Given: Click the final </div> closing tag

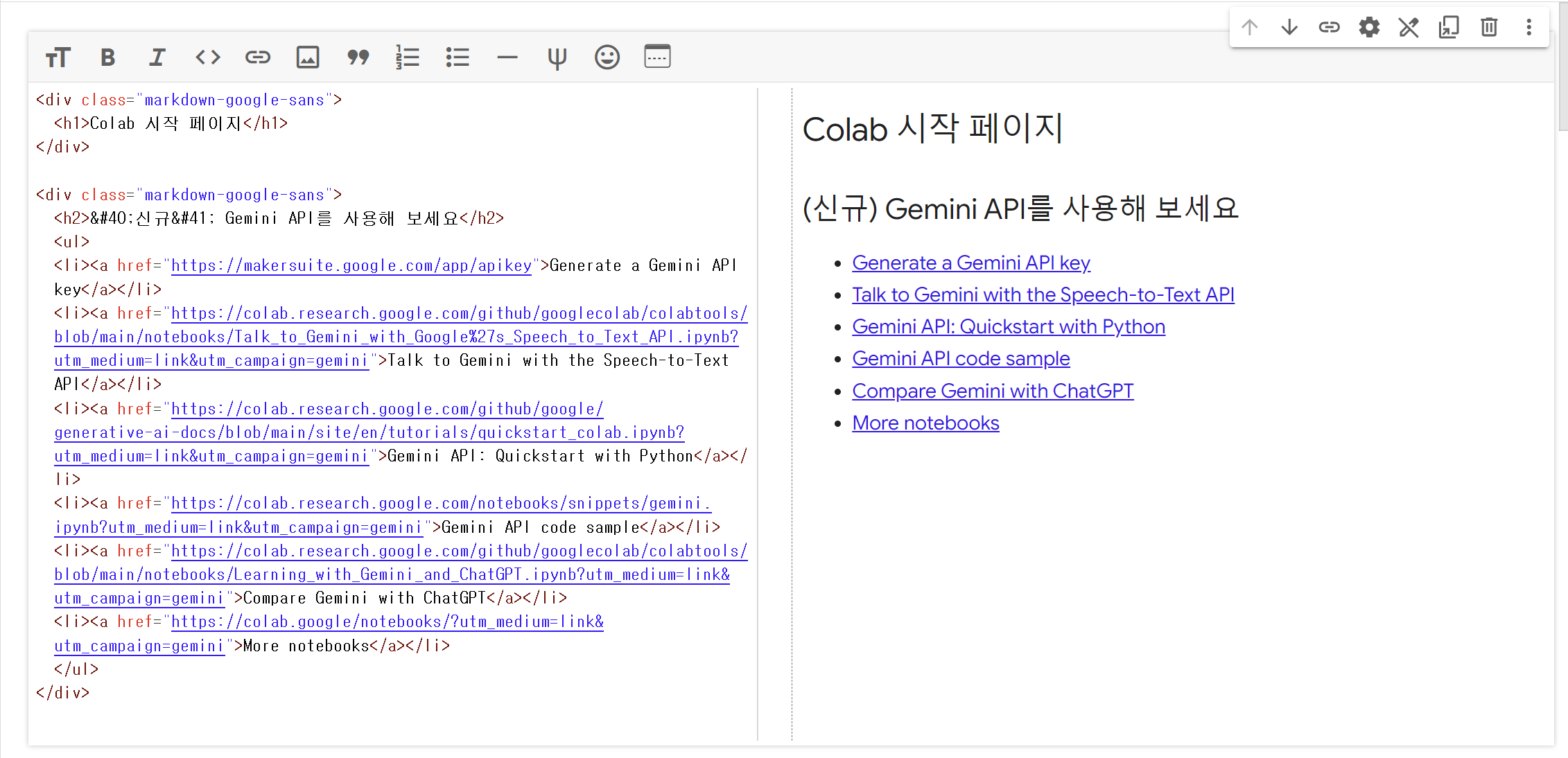Looking at the screenshot, I should [63, 693].
